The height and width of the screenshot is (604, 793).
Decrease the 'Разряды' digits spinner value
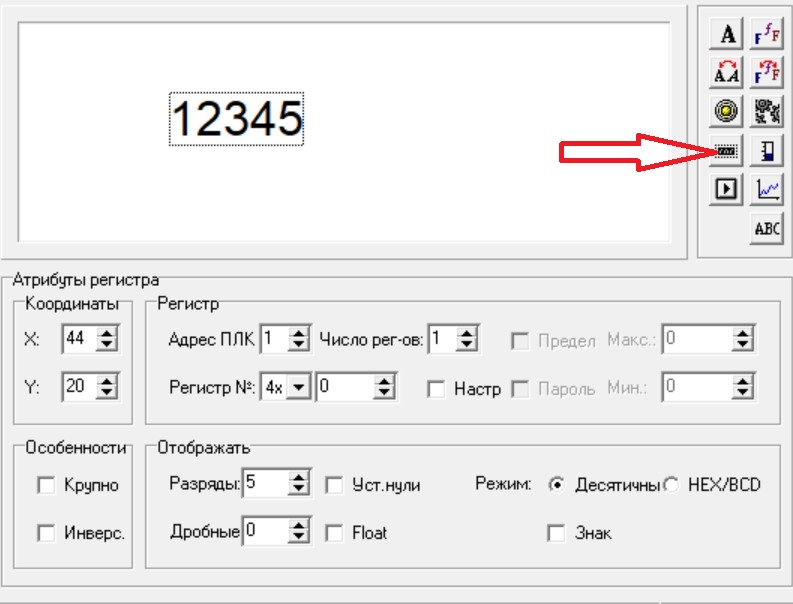tap(298, 490)
